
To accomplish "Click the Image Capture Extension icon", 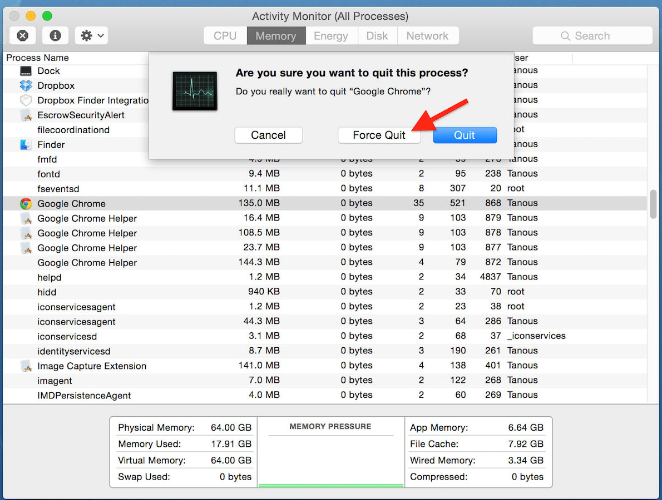I will pos(26,366).
